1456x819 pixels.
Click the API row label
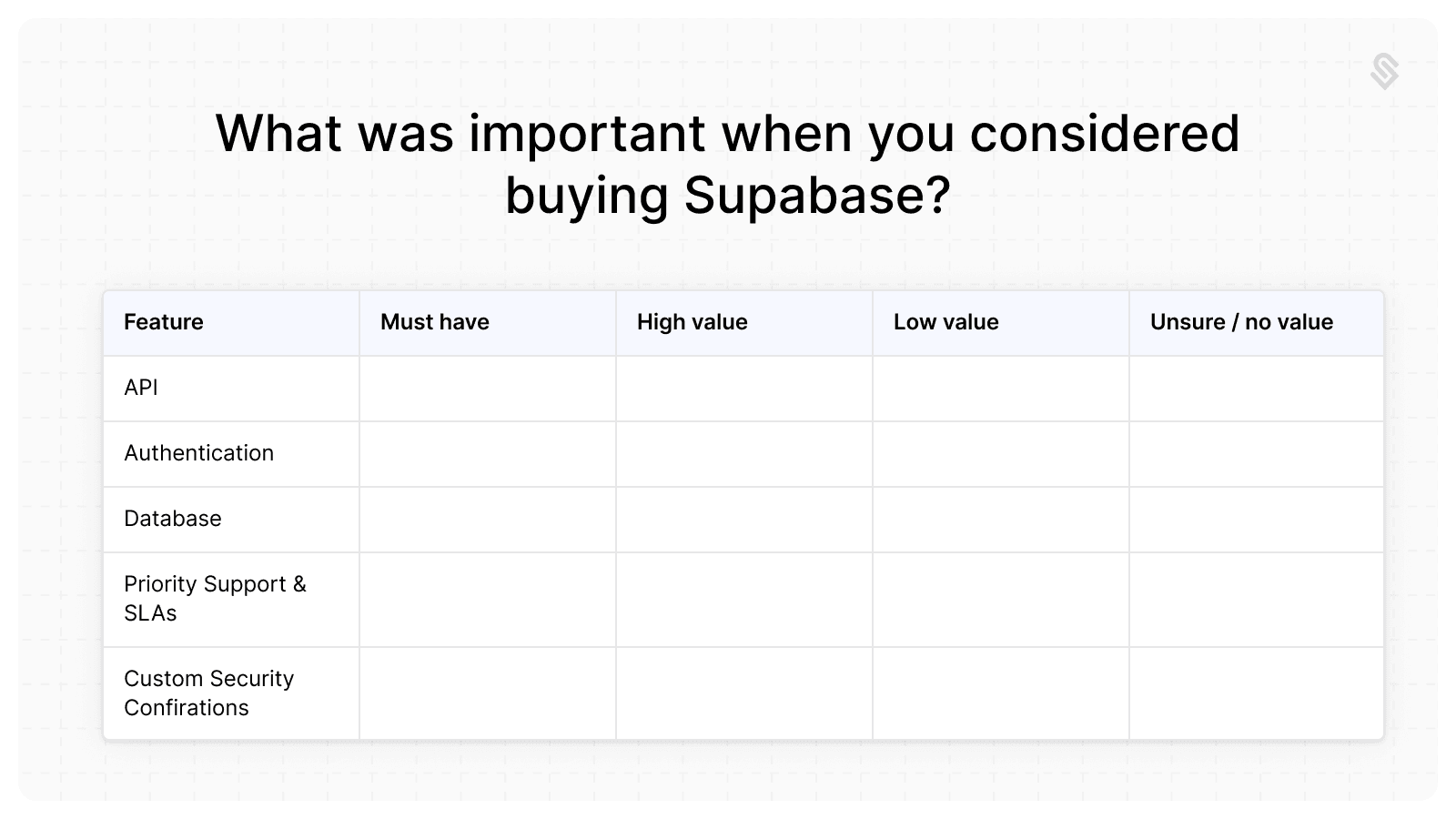coord(141,388)
